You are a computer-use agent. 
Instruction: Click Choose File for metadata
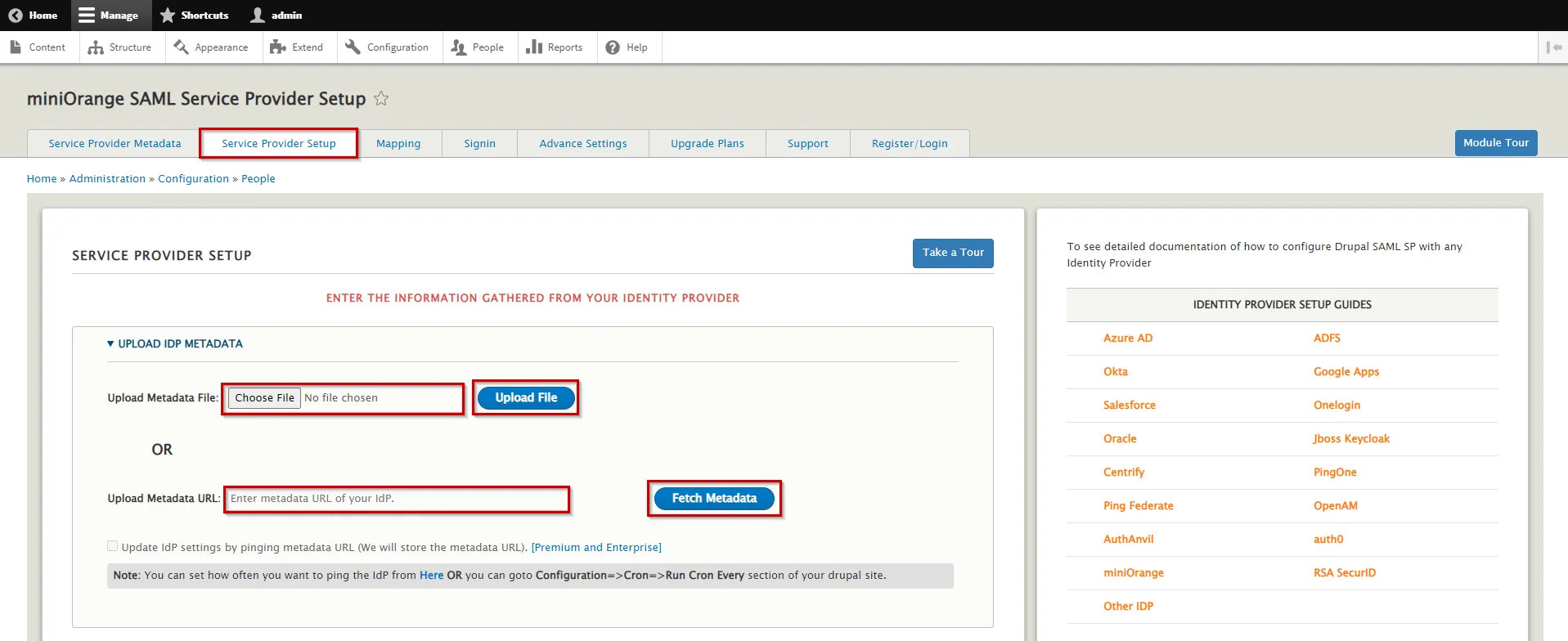(x=264, y=398)
